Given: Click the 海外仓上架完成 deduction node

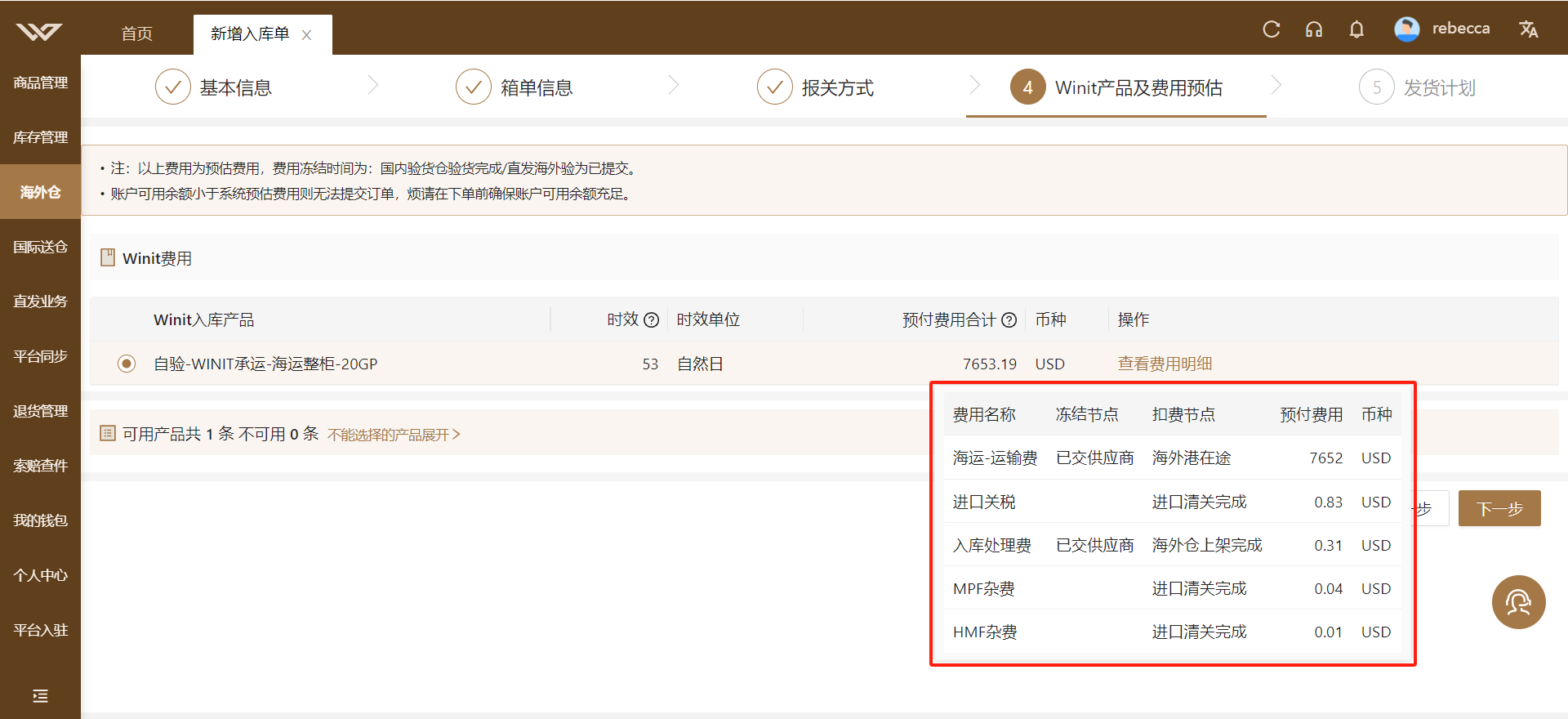Looking at the screenshot, I should [x=1207, y=545].
